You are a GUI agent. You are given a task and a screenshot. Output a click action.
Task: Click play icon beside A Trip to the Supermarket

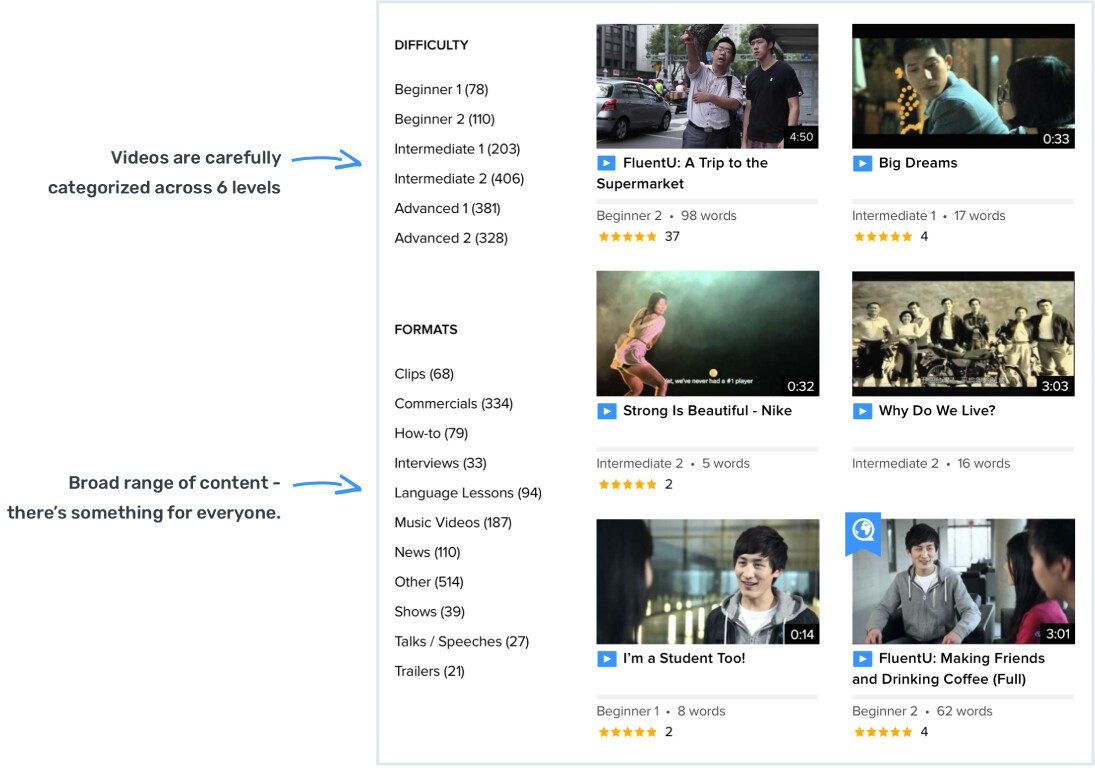tap(606, 163)
